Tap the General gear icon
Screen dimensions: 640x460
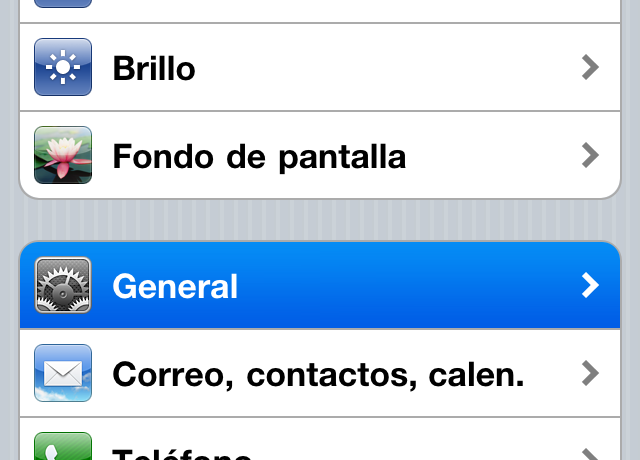(63, 286)
